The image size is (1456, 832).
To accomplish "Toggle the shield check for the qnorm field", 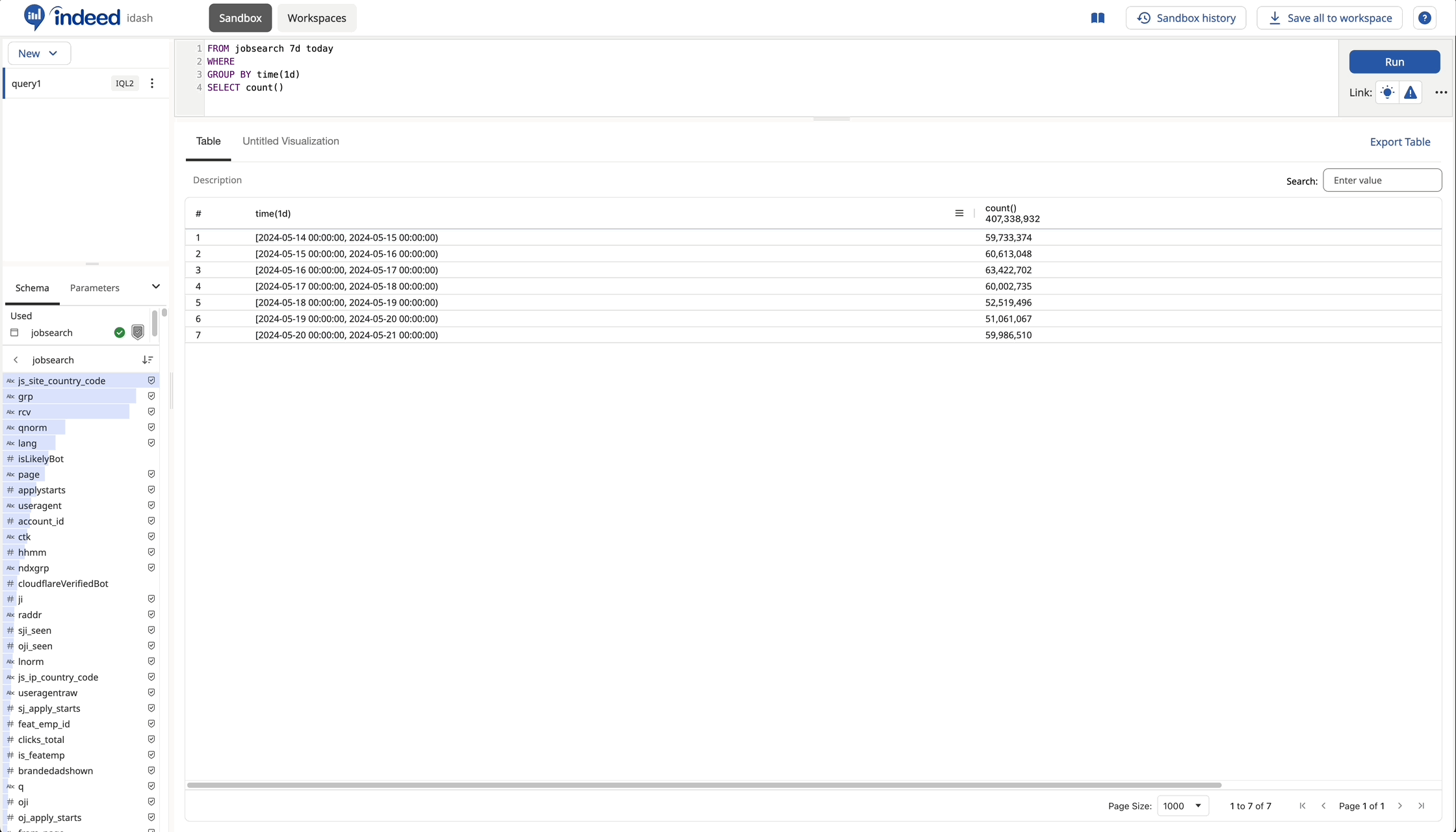I will click(x=151, y=427).
